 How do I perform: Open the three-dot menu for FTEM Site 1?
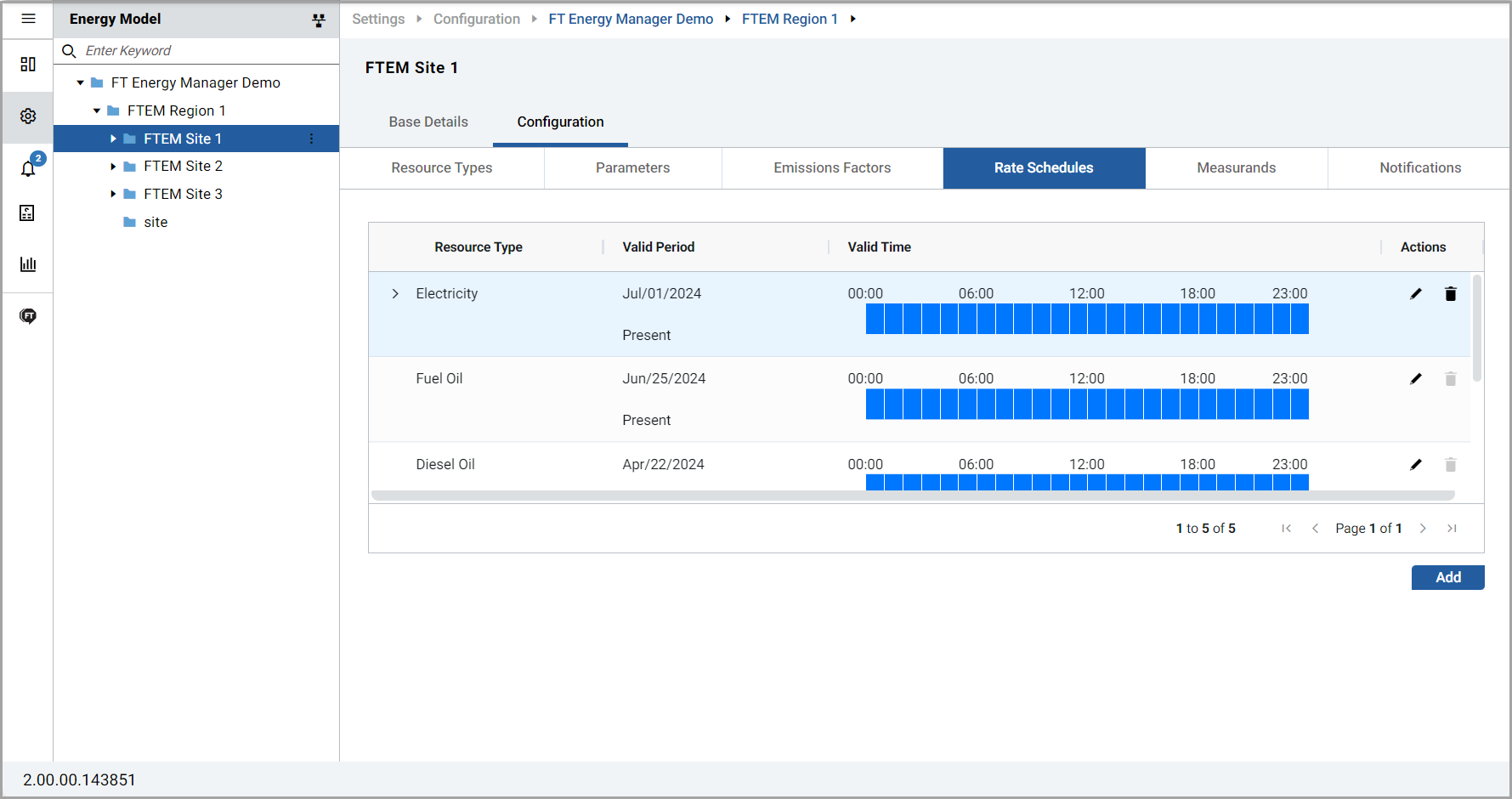pos(312,139)
